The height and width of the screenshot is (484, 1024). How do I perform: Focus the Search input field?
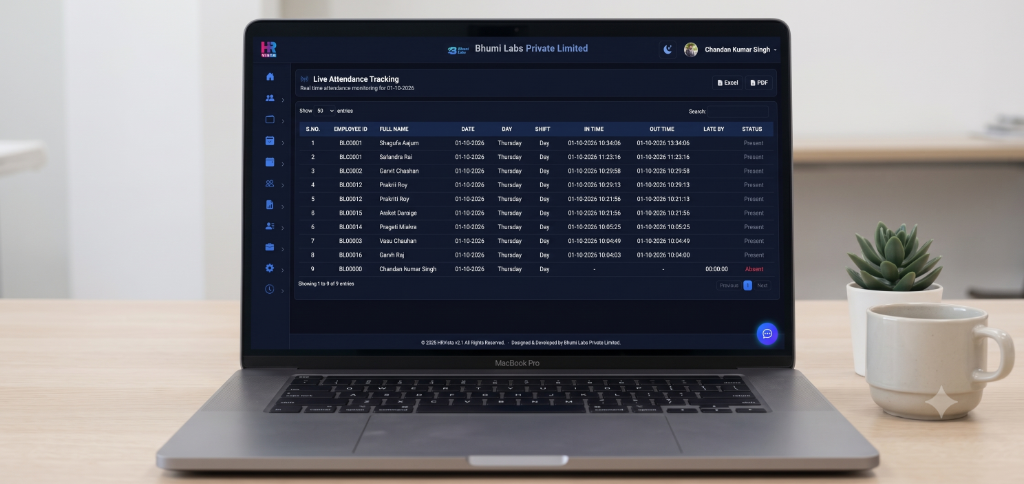(x=738, y=112)
